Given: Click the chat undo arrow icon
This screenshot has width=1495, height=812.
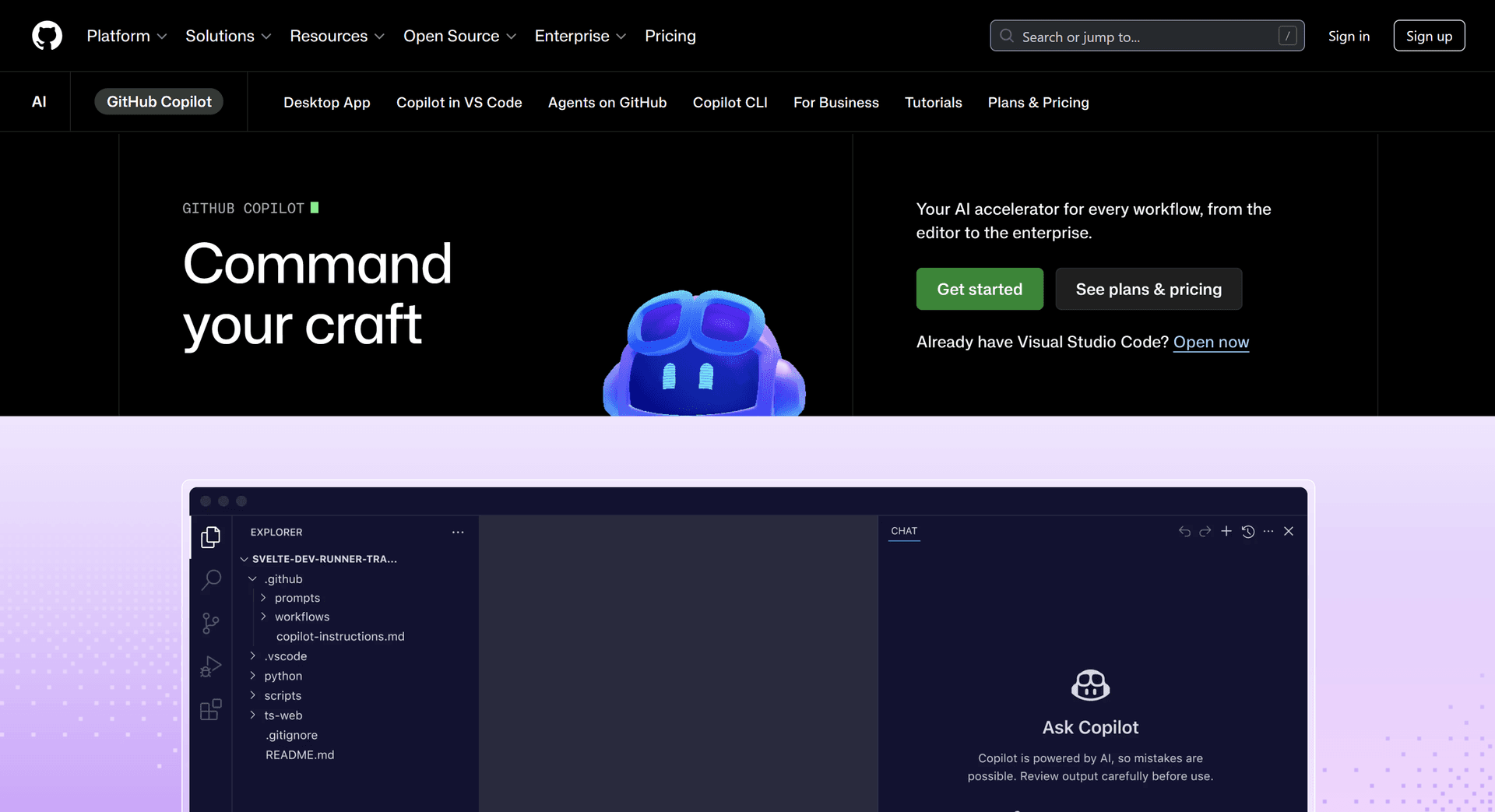Looking at the screenshot, I should 1184,531.
